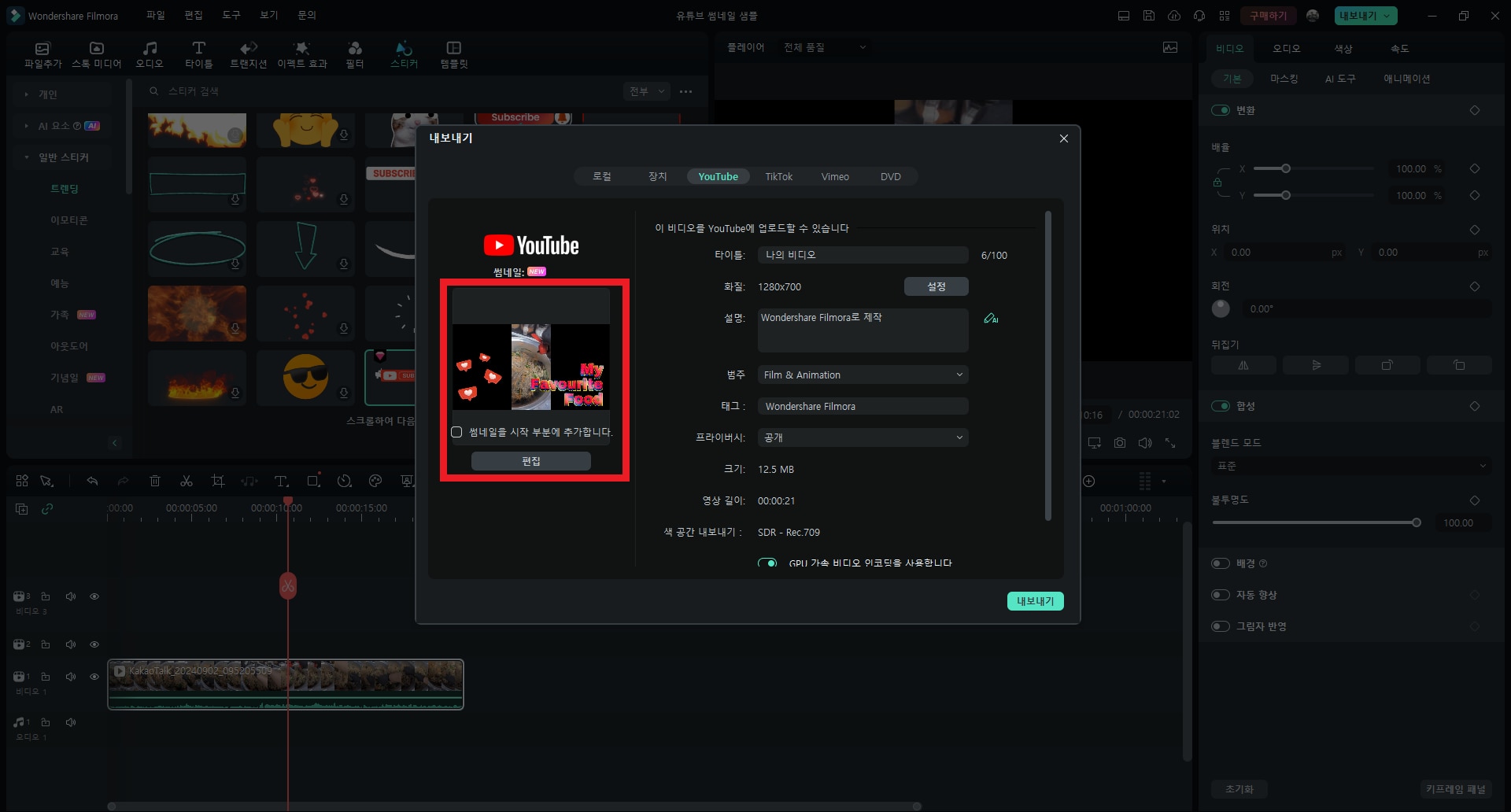Click the text tool in timeline toolbar
Screen dimensions: 1511x812
(281, 481)
